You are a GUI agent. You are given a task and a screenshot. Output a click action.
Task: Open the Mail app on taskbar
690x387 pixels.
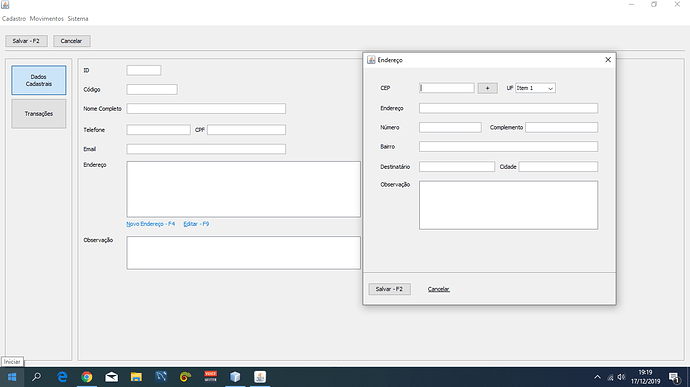click(111, 377)
